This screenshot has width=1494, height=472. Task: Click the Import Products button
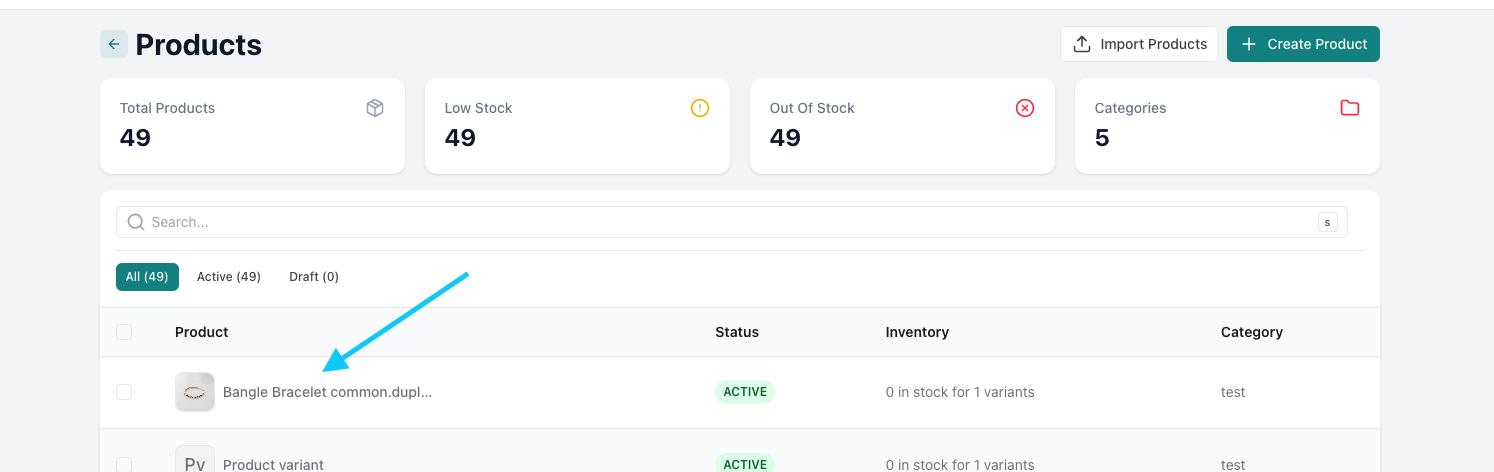pos(1139,44)
